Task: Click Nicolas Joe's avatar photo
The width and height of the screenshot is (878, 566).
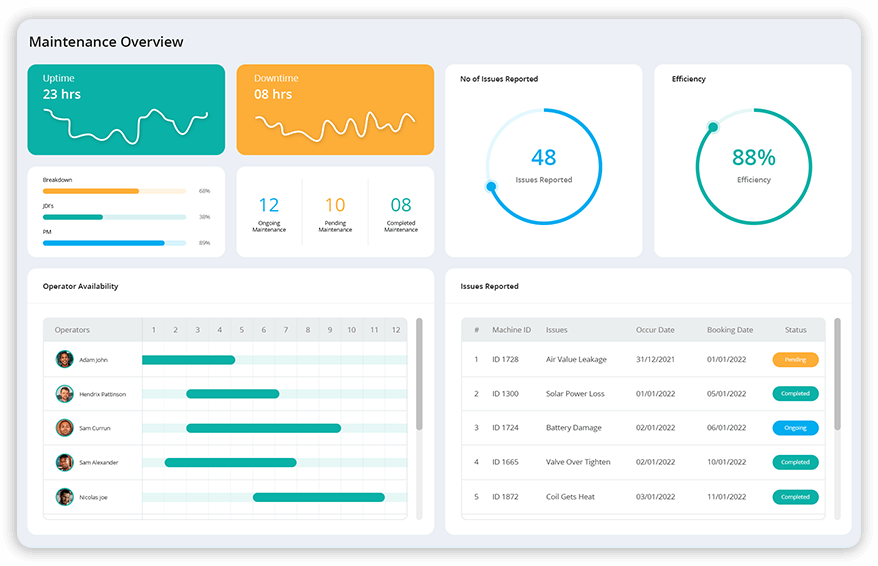Action: coord(65,497)
